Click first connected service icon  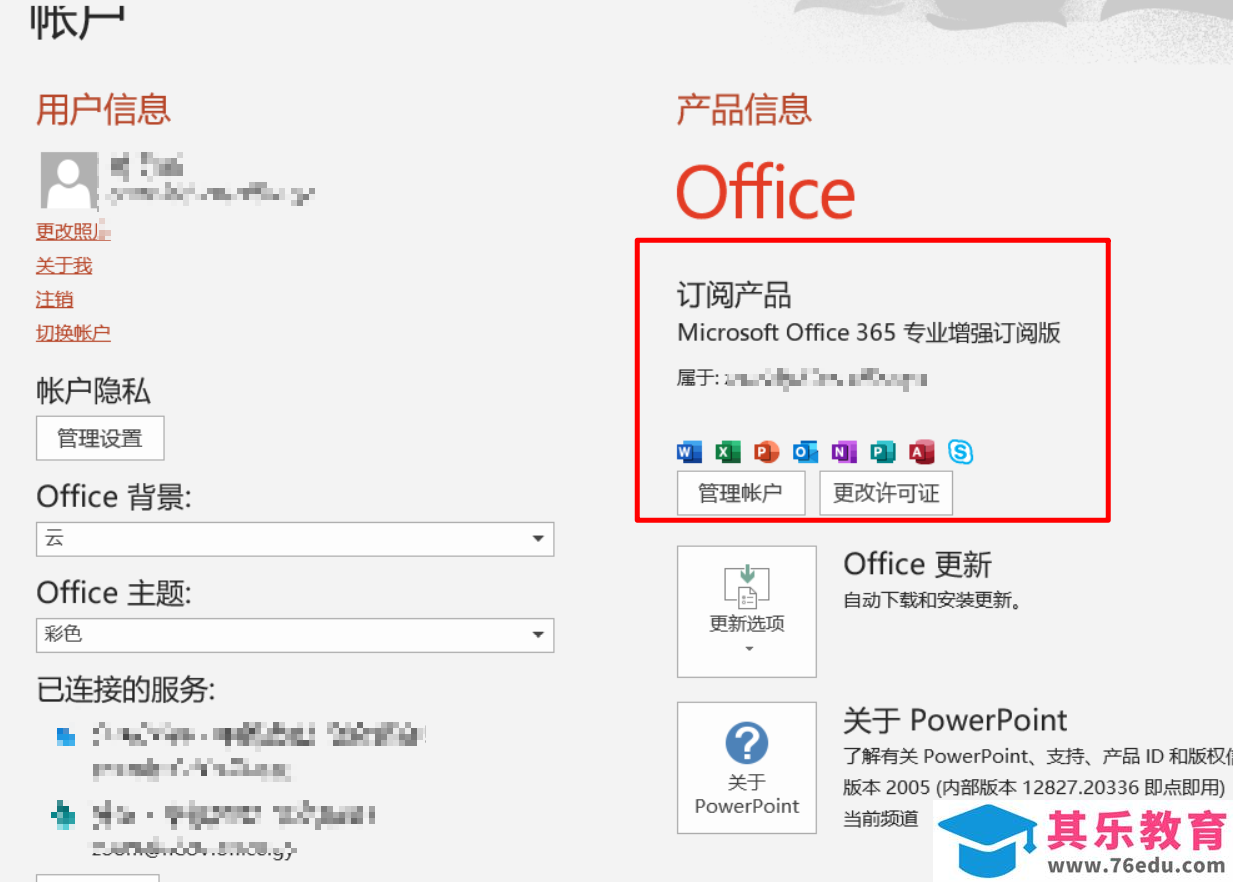tap(66, 738)
